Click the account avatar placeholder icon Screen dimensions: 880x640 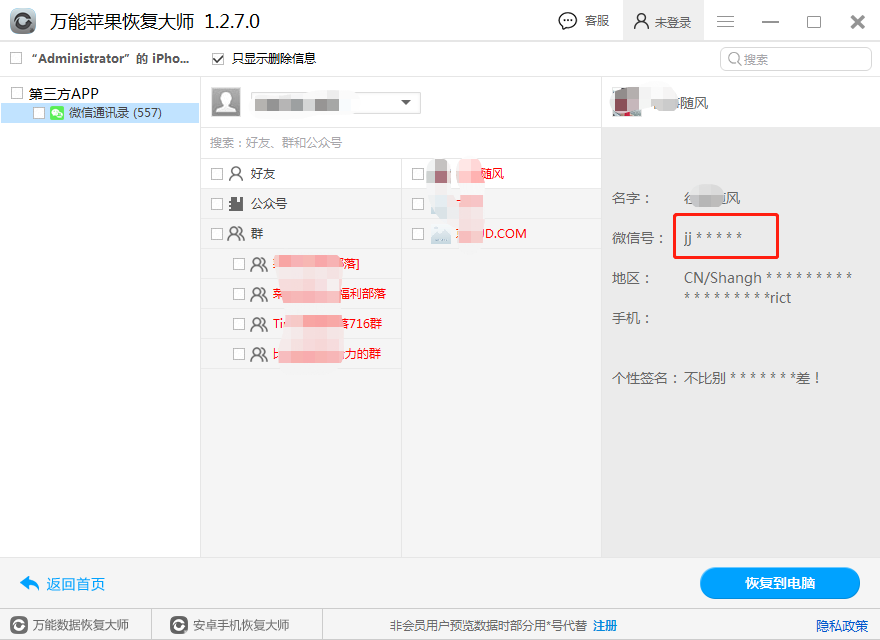tap(226, 102)
